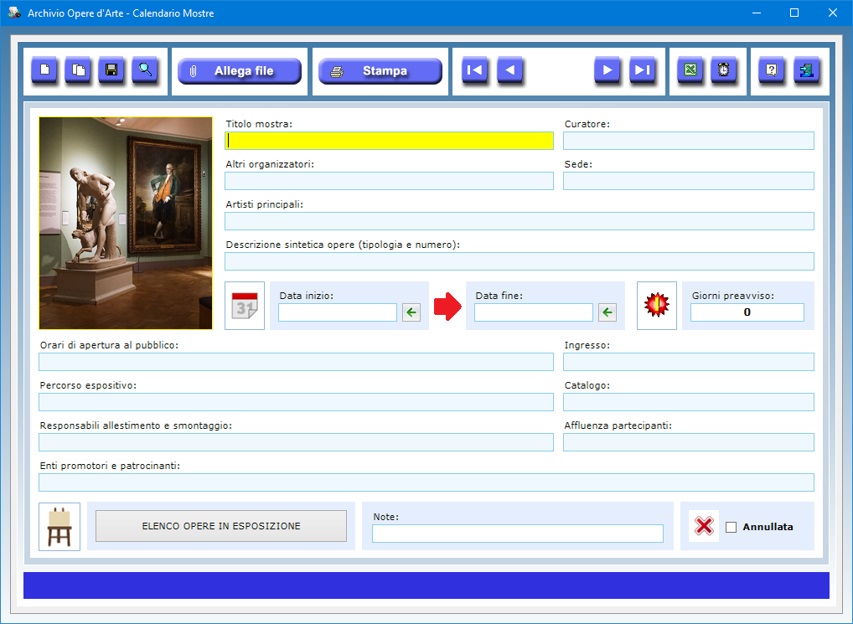The height and width of the screenshot is (624, 853).
Task: Click Enti promotori e patrocinanti field
Action: 426,483
